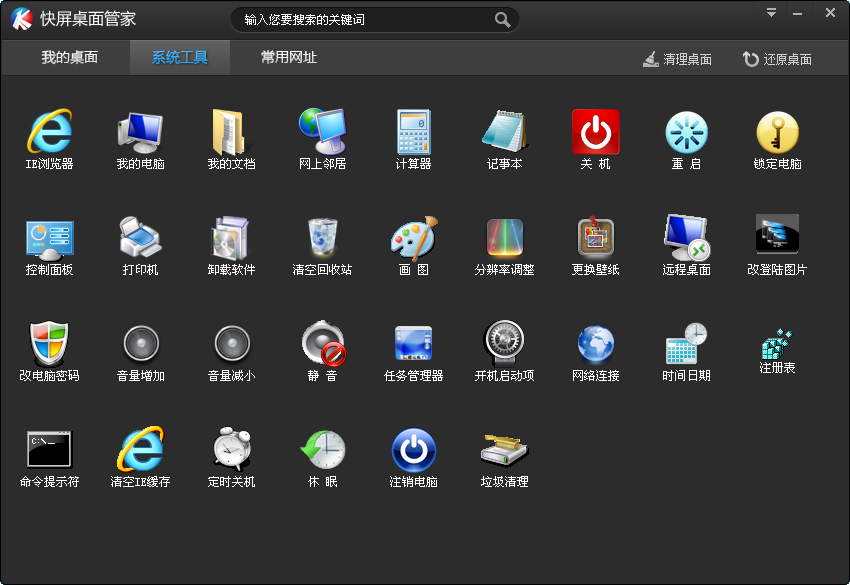This screenshot has width=850, height=585.
Task: Open the title bar dropdown menu arrow
Action: (771, 13)
